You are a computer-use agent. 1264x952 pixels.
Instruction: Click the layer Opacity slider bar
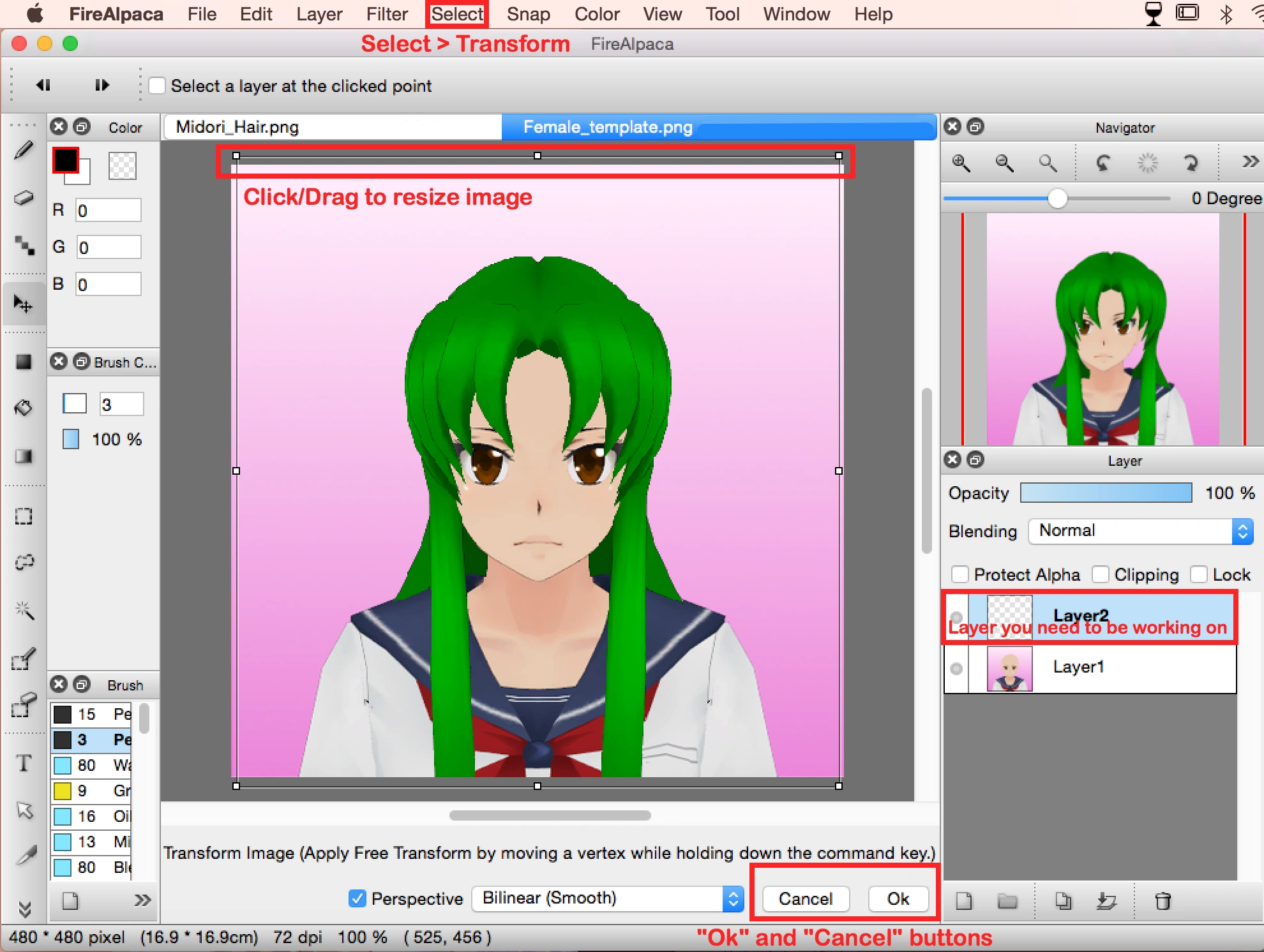(1106, 493)
